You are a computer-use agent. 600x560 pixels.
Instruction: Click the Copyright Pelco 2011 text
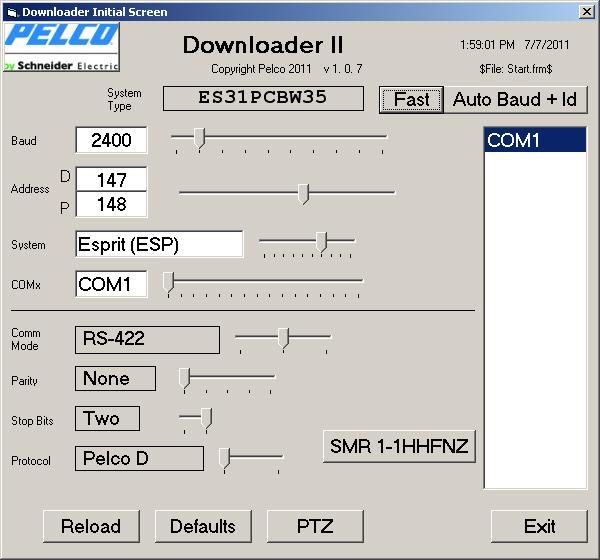(x=261, y=69)
